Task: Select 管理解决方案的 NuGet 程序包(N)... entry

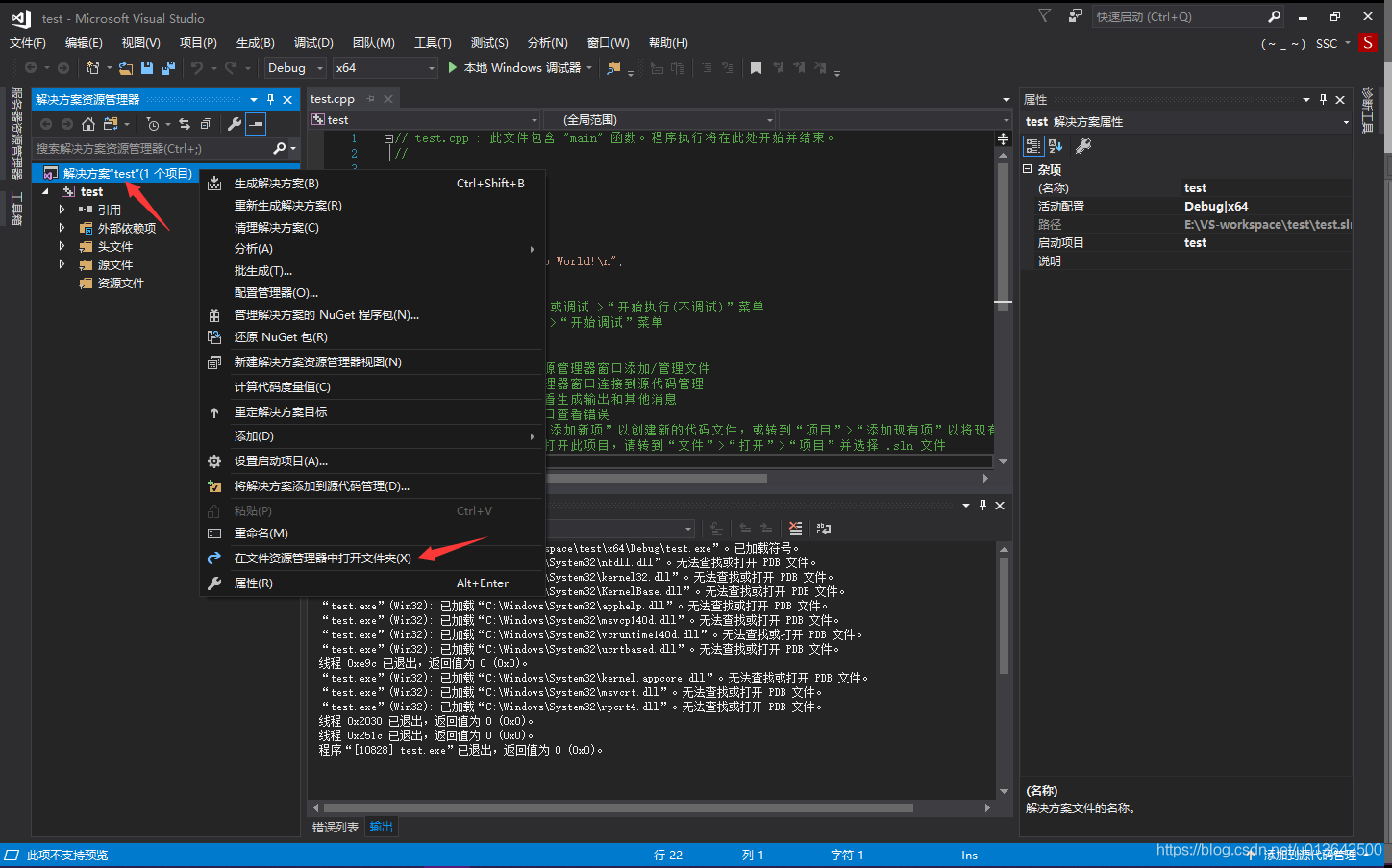Action: (373, 315)
